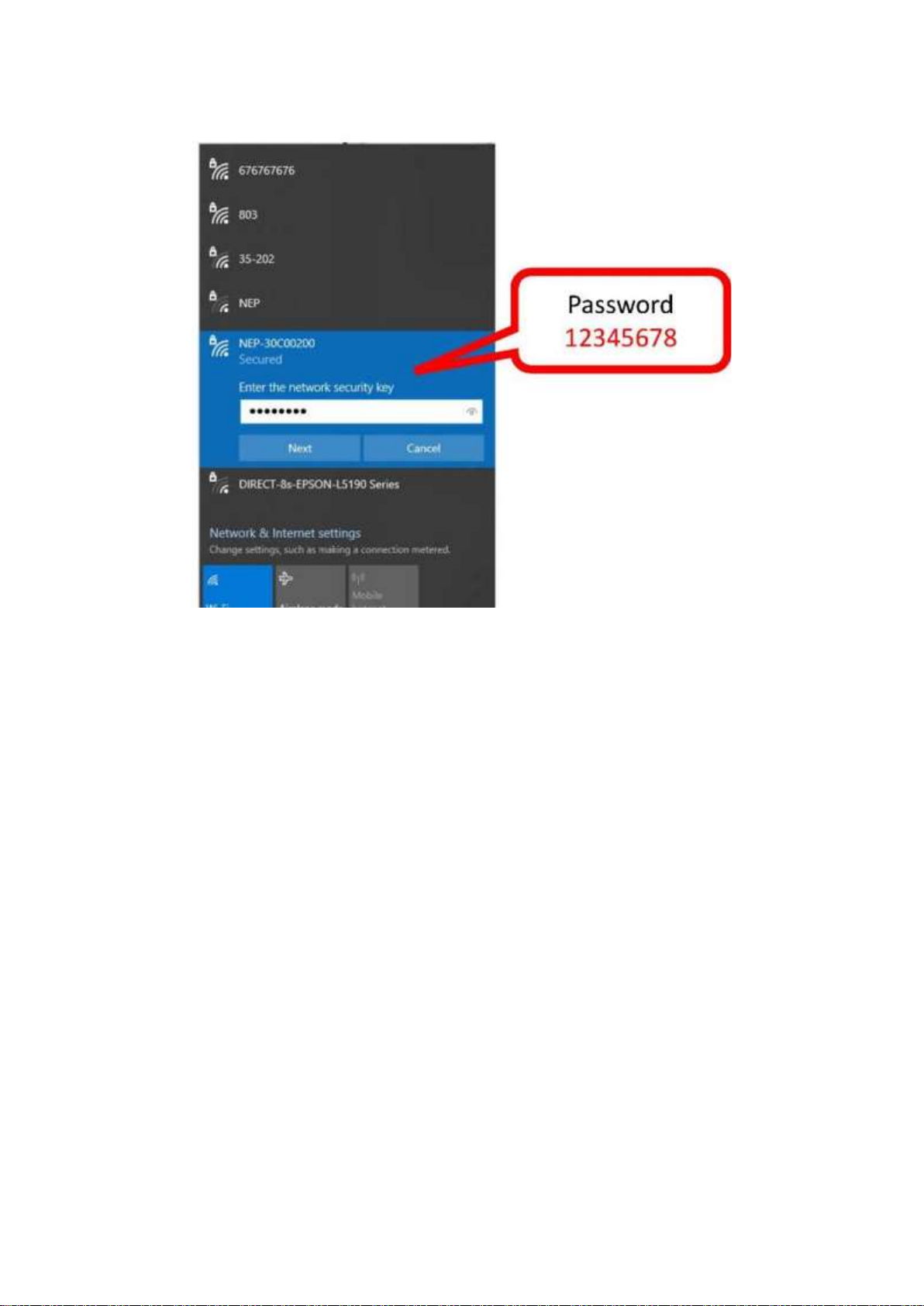Select the NEP network entry
Screen dimensions: 924x1306
coord(346,303)
